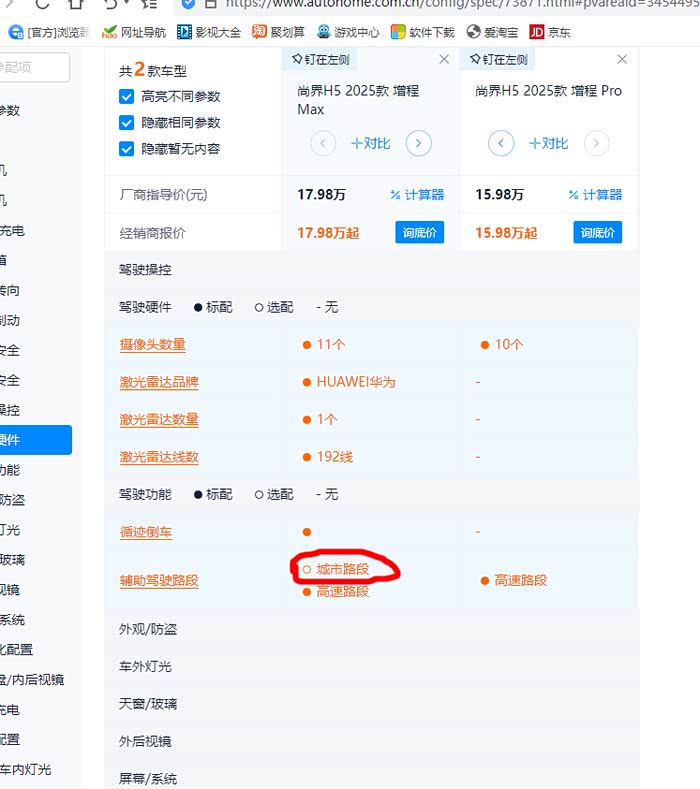Screen dimensions: 700x789
Task: Jump to the 外观/防盗 section
Action: coord(148,629)
